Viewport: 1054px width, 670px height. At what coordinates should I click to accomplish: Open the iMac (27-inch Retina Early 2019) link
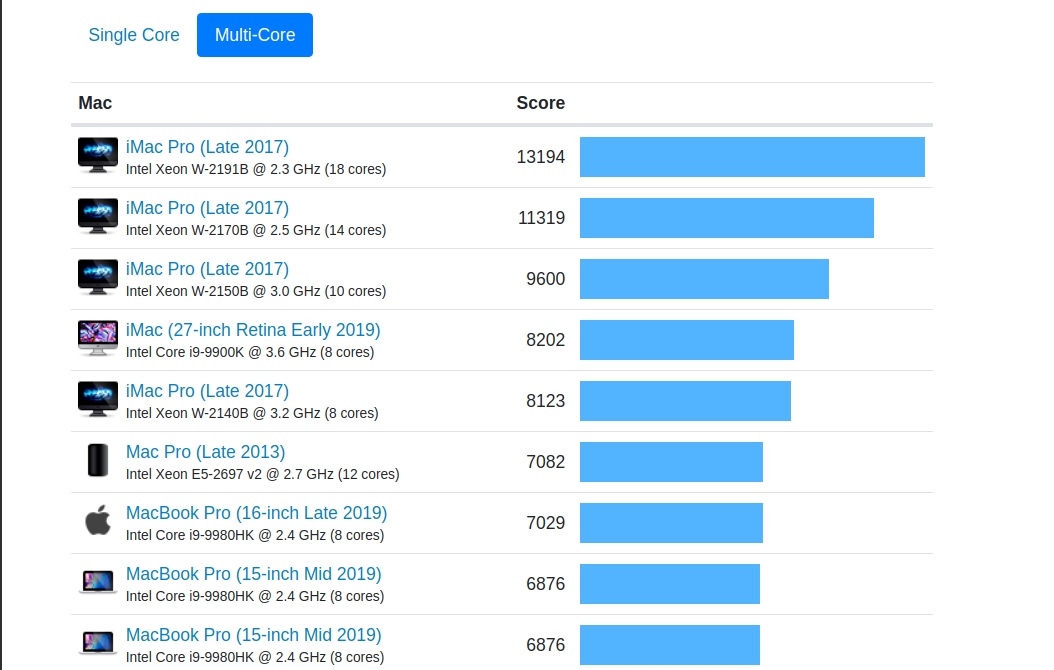pos(253,330)
